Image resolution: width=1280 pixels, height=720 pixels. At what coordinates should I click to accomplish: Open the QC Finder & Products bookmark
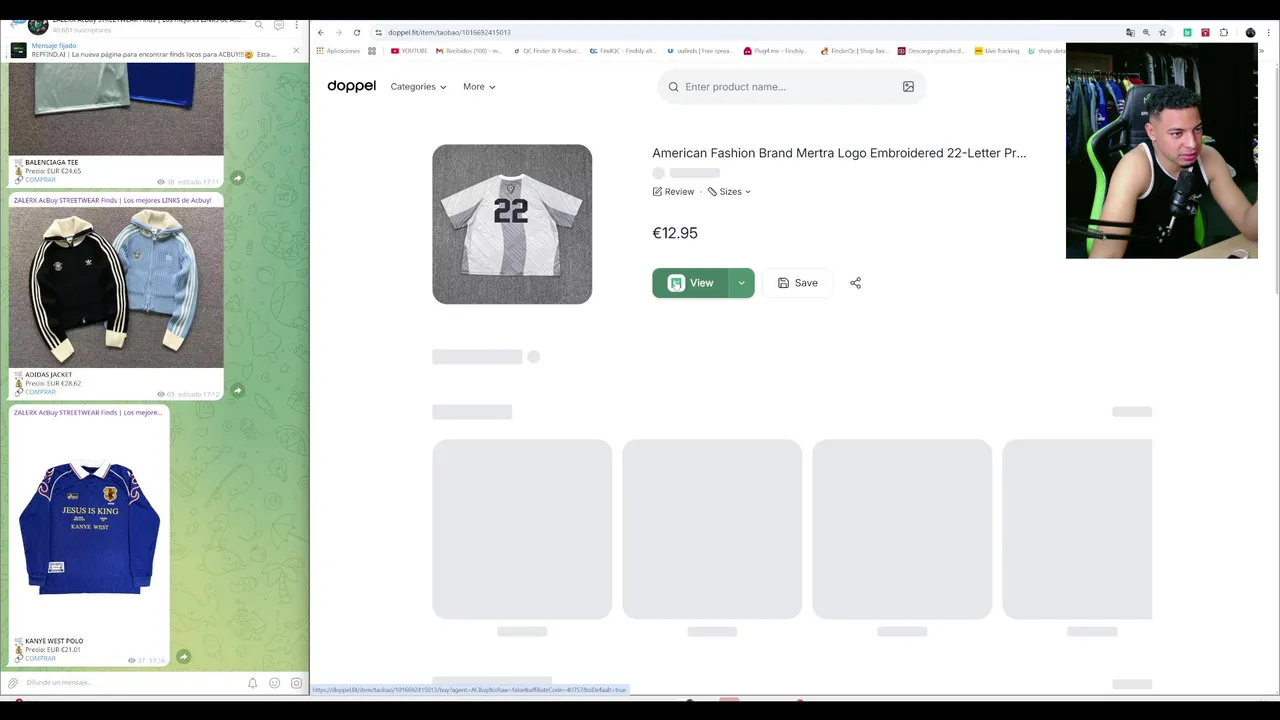(x=546, y=51)
